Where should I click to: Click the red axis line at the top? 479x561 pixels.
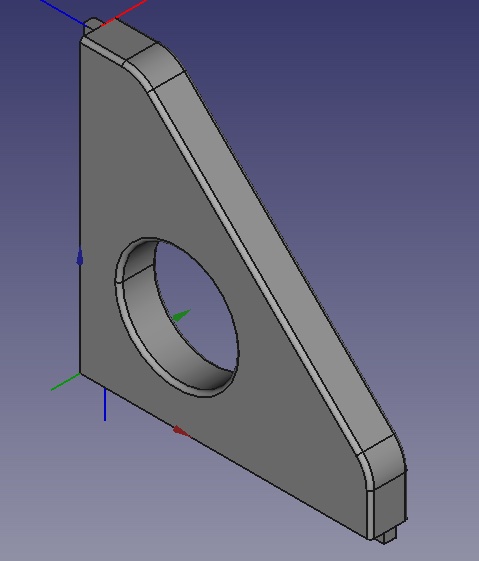pos(125,13)
